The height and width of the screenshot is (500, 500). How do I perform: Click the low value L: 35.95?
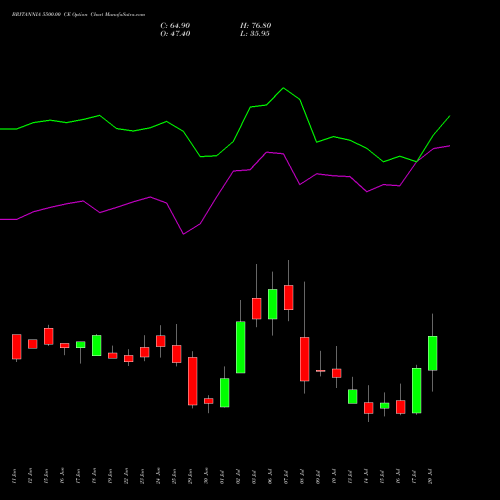[x=255, y=34]
